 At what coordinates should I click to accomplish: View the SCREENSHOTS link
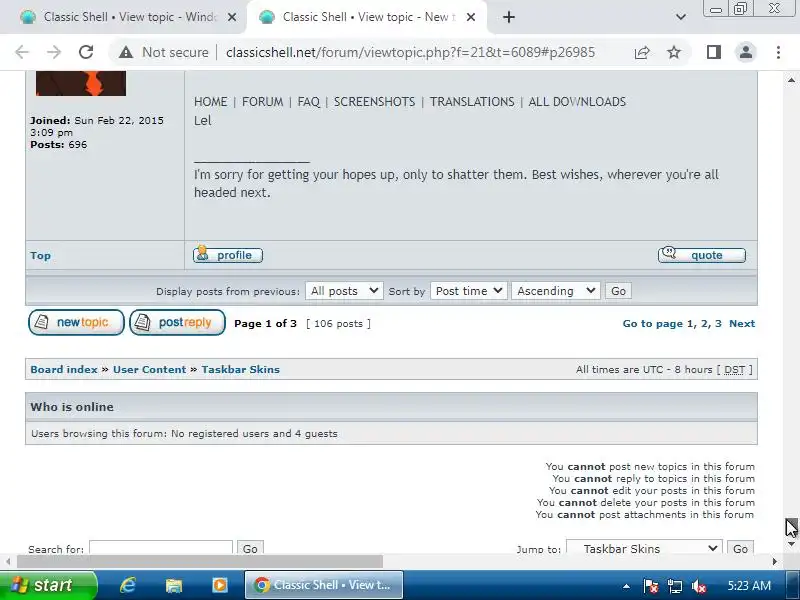tap(374, 102)
